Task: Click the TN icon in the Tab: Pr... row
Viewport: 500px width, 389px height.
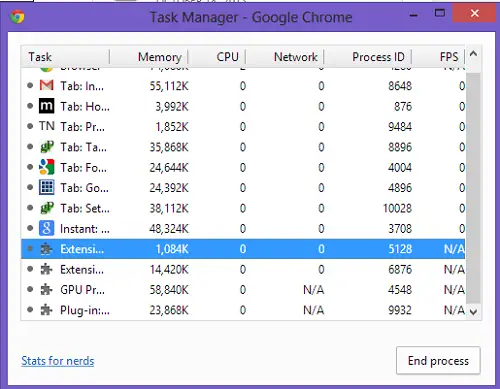Action: [x=46, y=126]
